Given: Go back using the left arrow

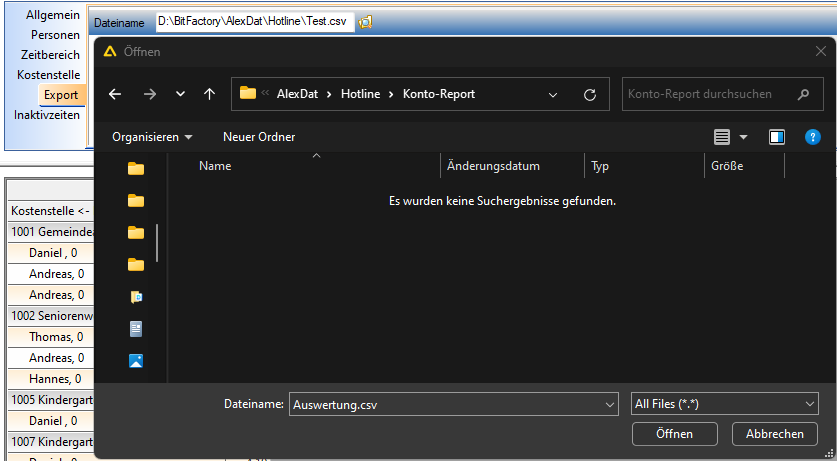Looking at the screenshot, I should coord(115,94).
